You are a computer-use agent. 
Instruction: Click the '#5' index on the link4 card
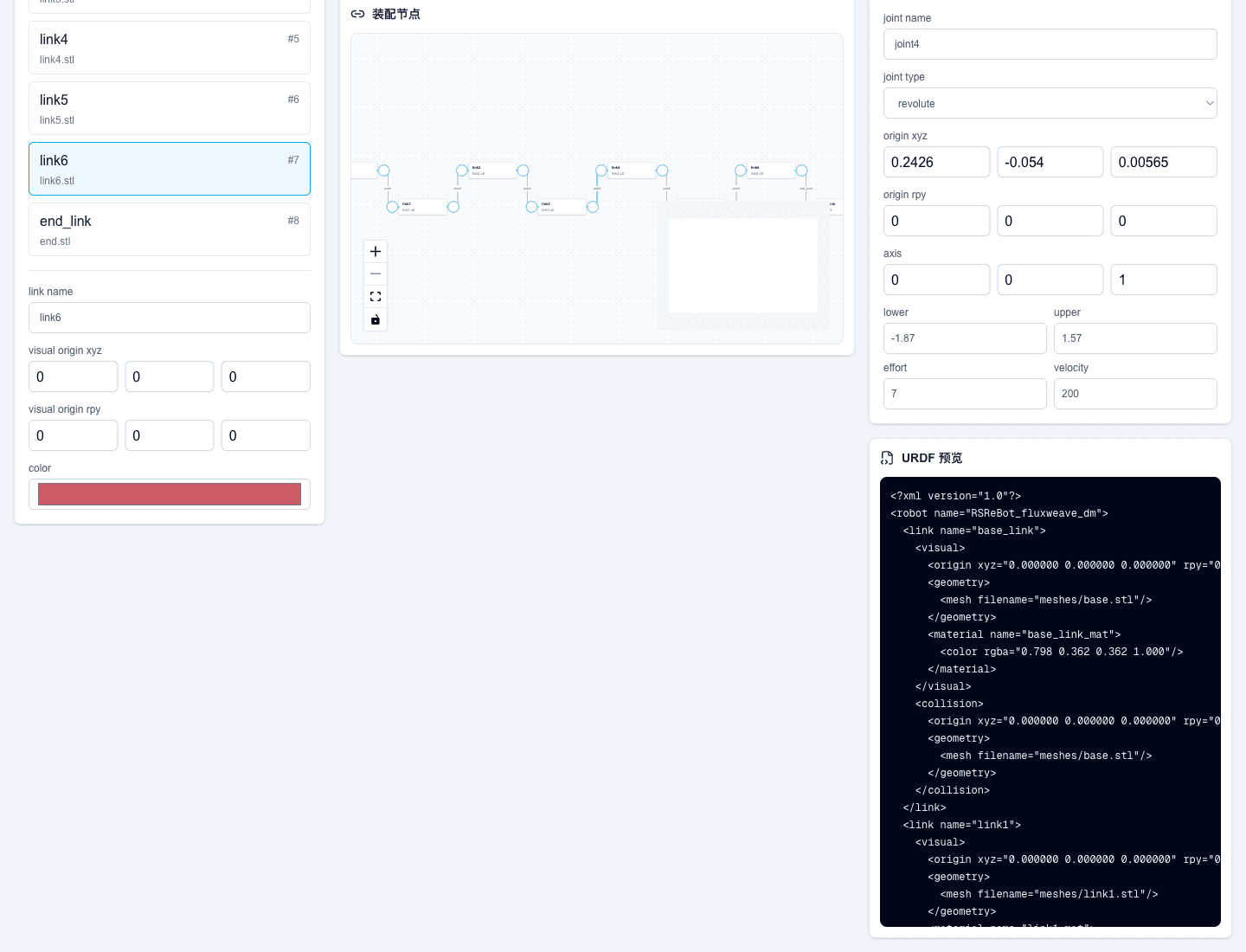tap(293, 39)
